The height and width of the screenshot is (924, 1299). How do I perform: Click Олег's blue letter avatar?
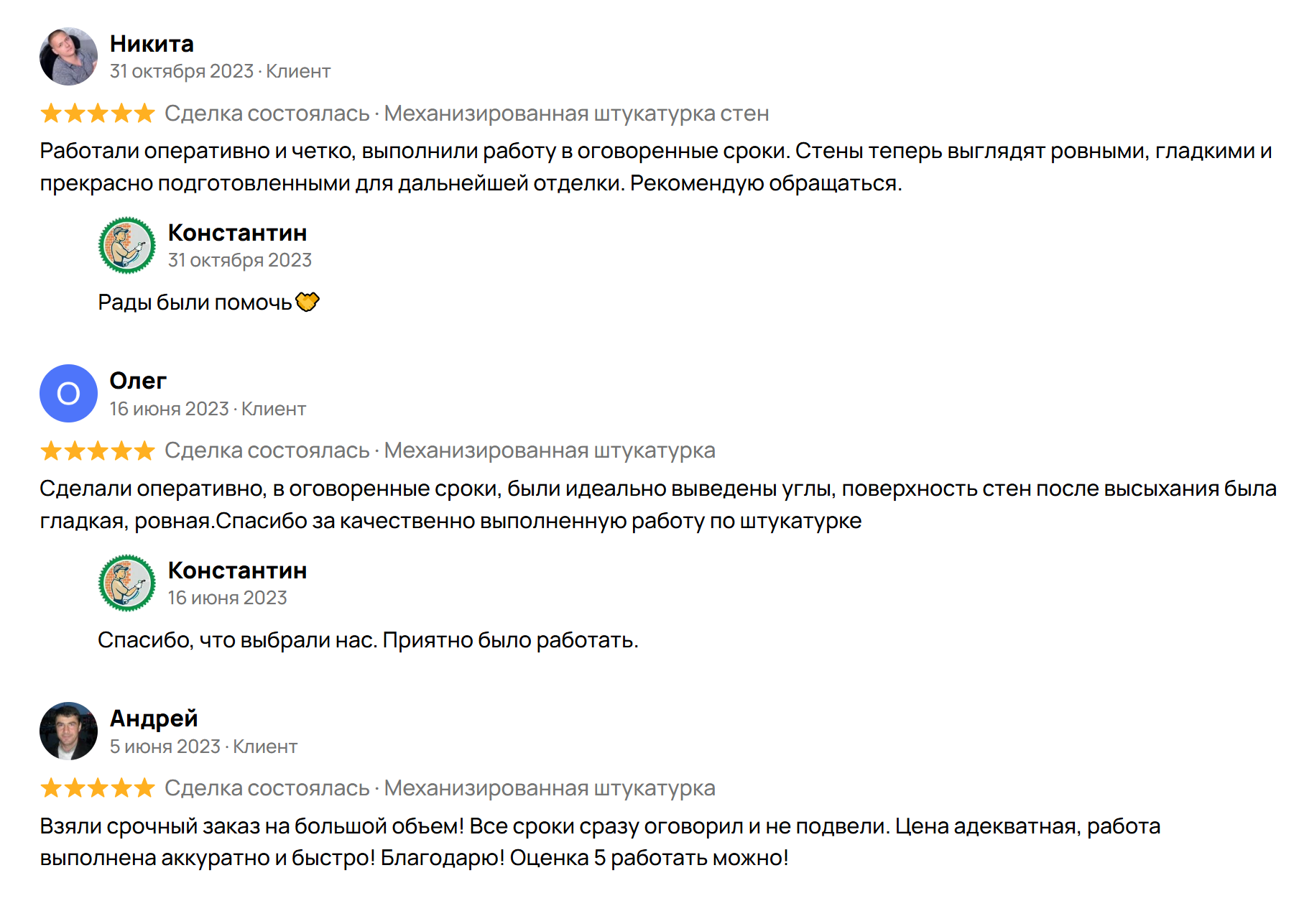coord(68,394)
